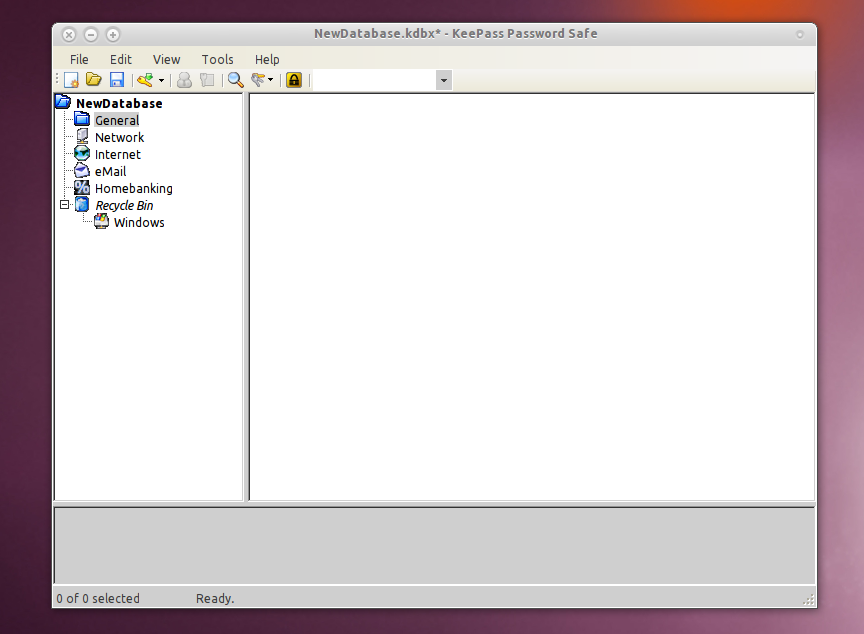
Task: Open the File menu
Action: tap(79, 59)
